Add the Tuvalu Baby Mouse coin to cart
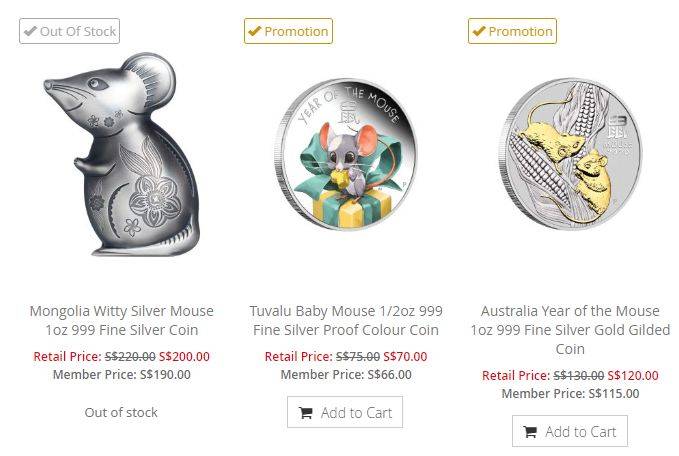This screenshot has width=679, height=456. point(345,413)
